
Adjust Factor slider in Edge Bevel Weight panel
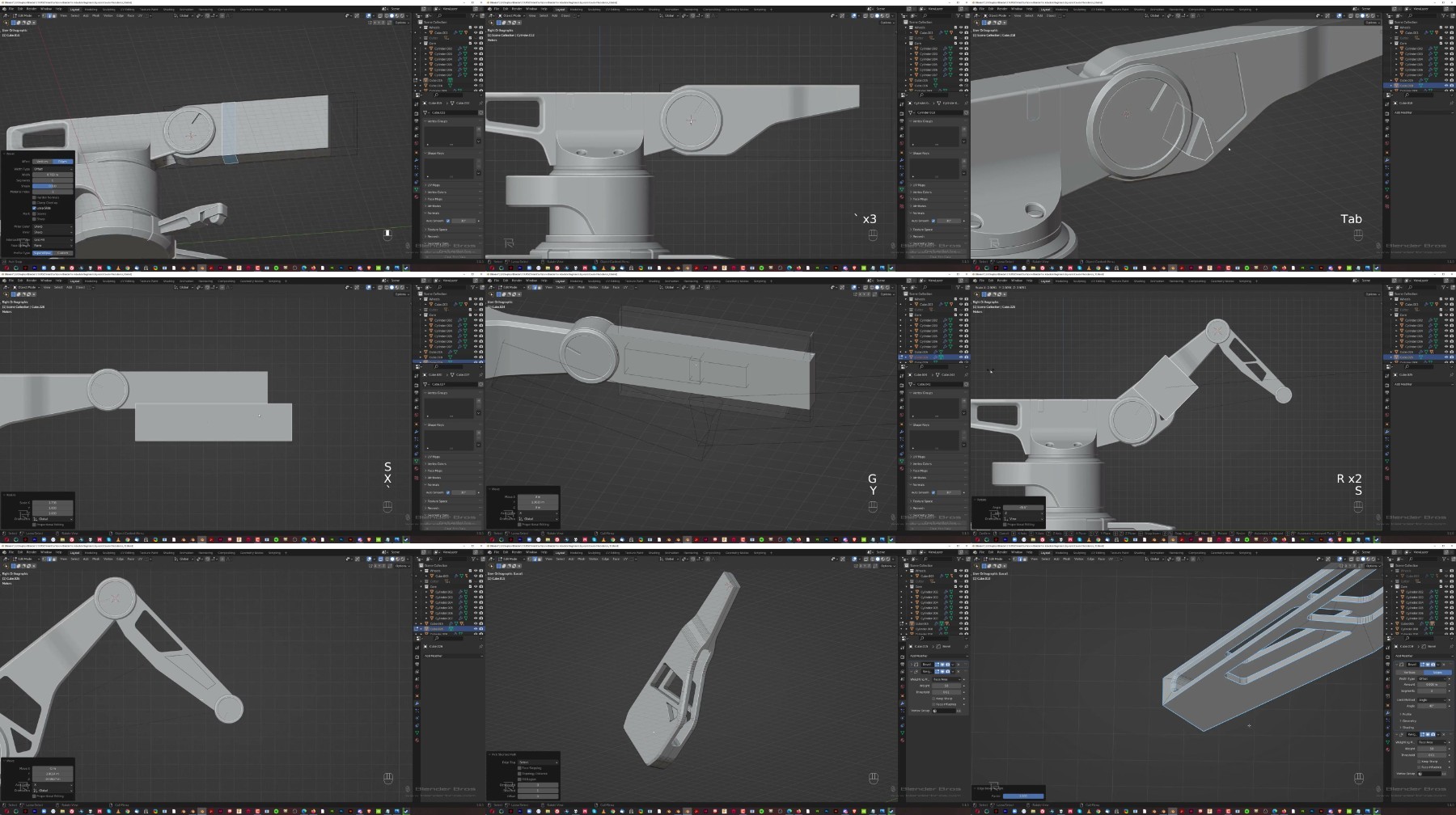click(x=1024, y=796)
